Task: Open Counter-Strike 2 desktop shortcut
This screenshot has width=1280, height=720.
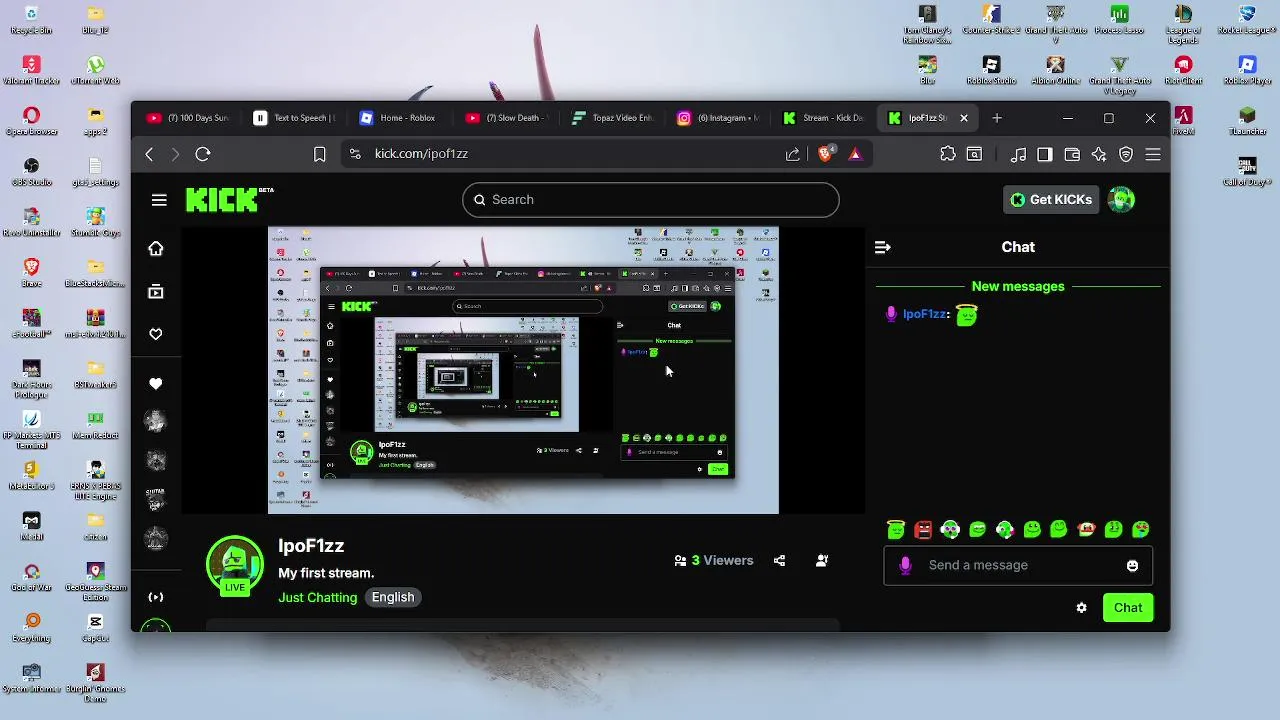Action: [991, 20]
